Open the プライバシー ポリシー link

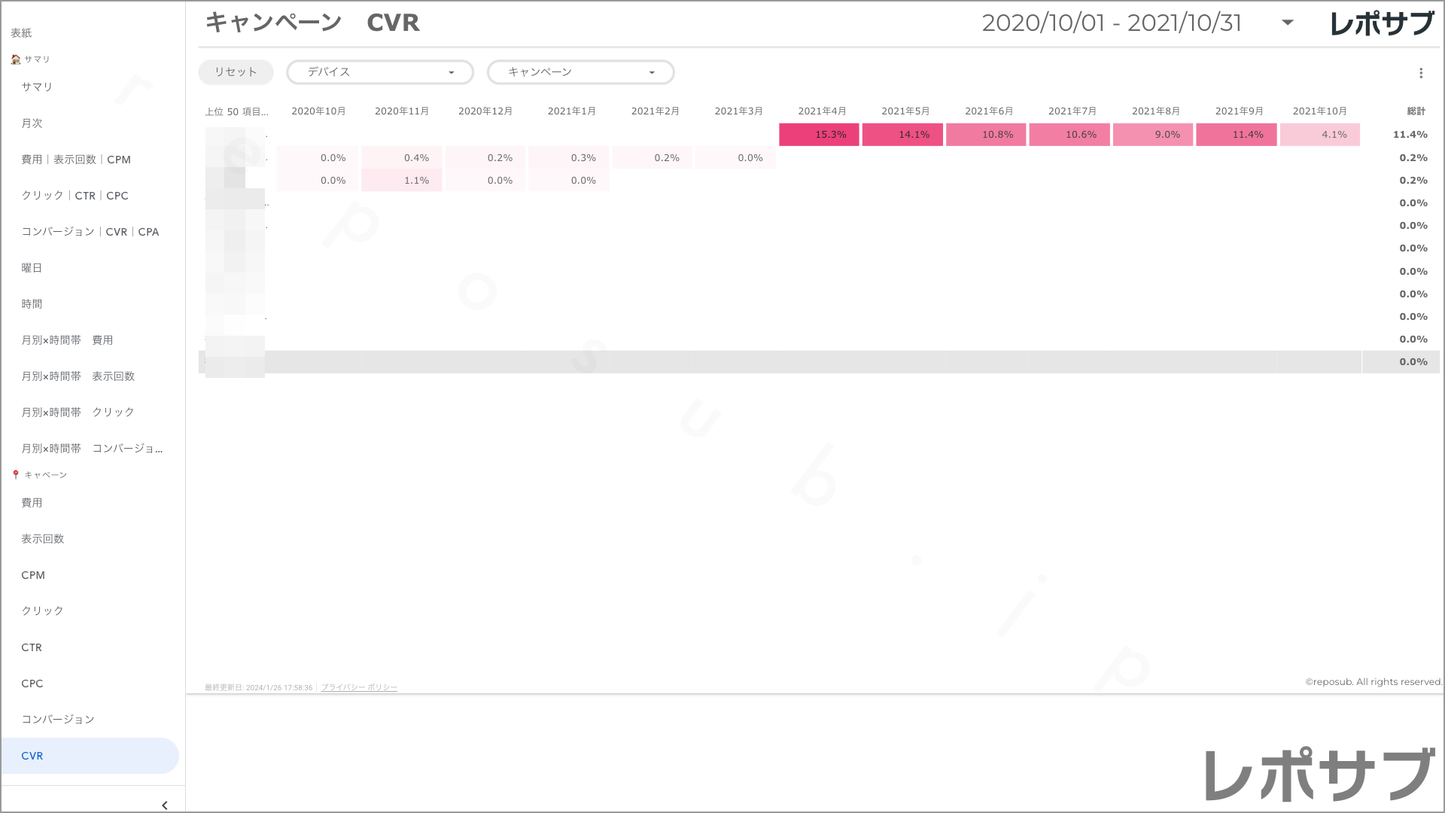[359, 688]
